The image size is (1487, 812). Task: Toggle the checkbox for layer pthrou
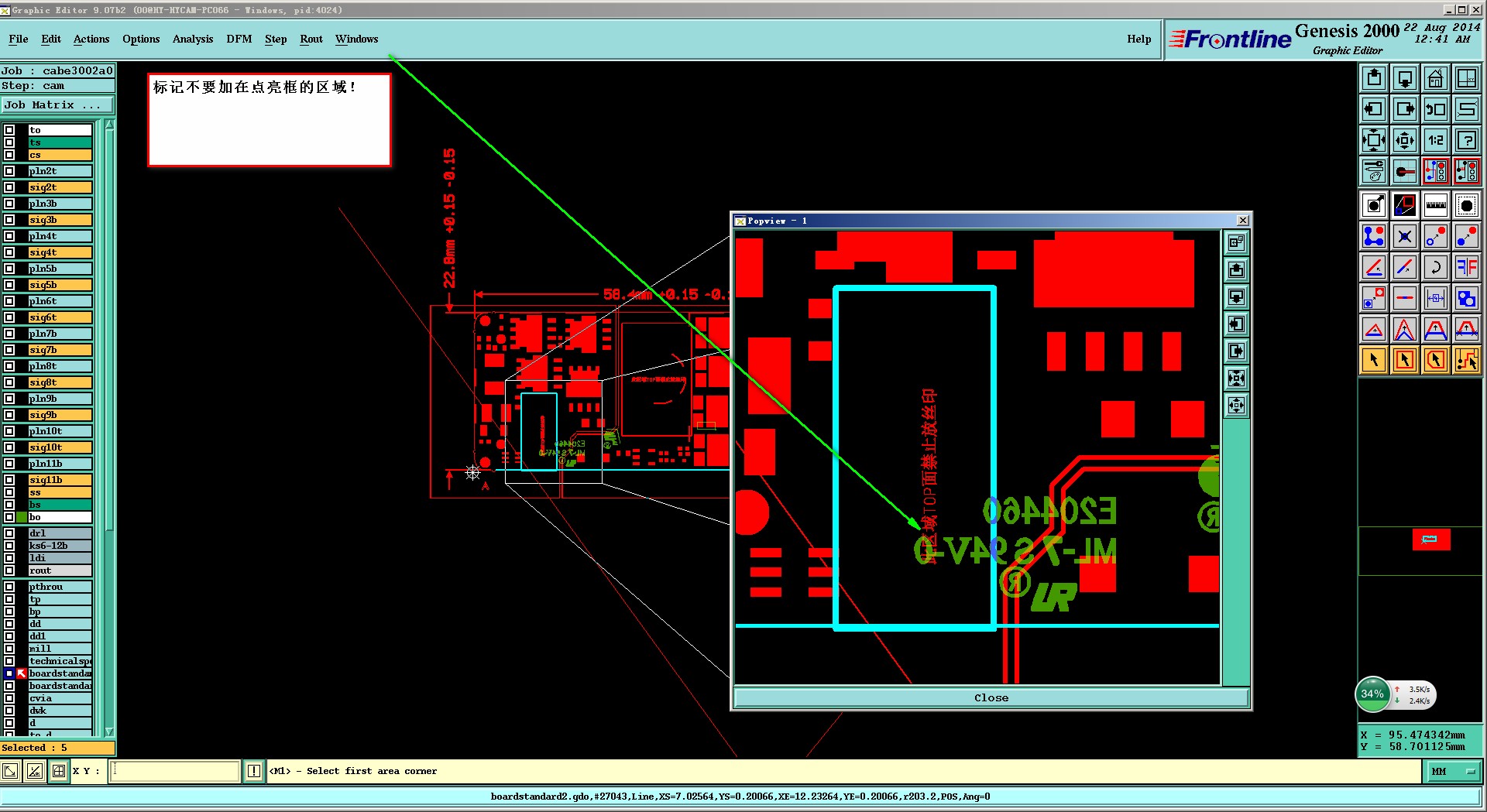pos(9,587)
